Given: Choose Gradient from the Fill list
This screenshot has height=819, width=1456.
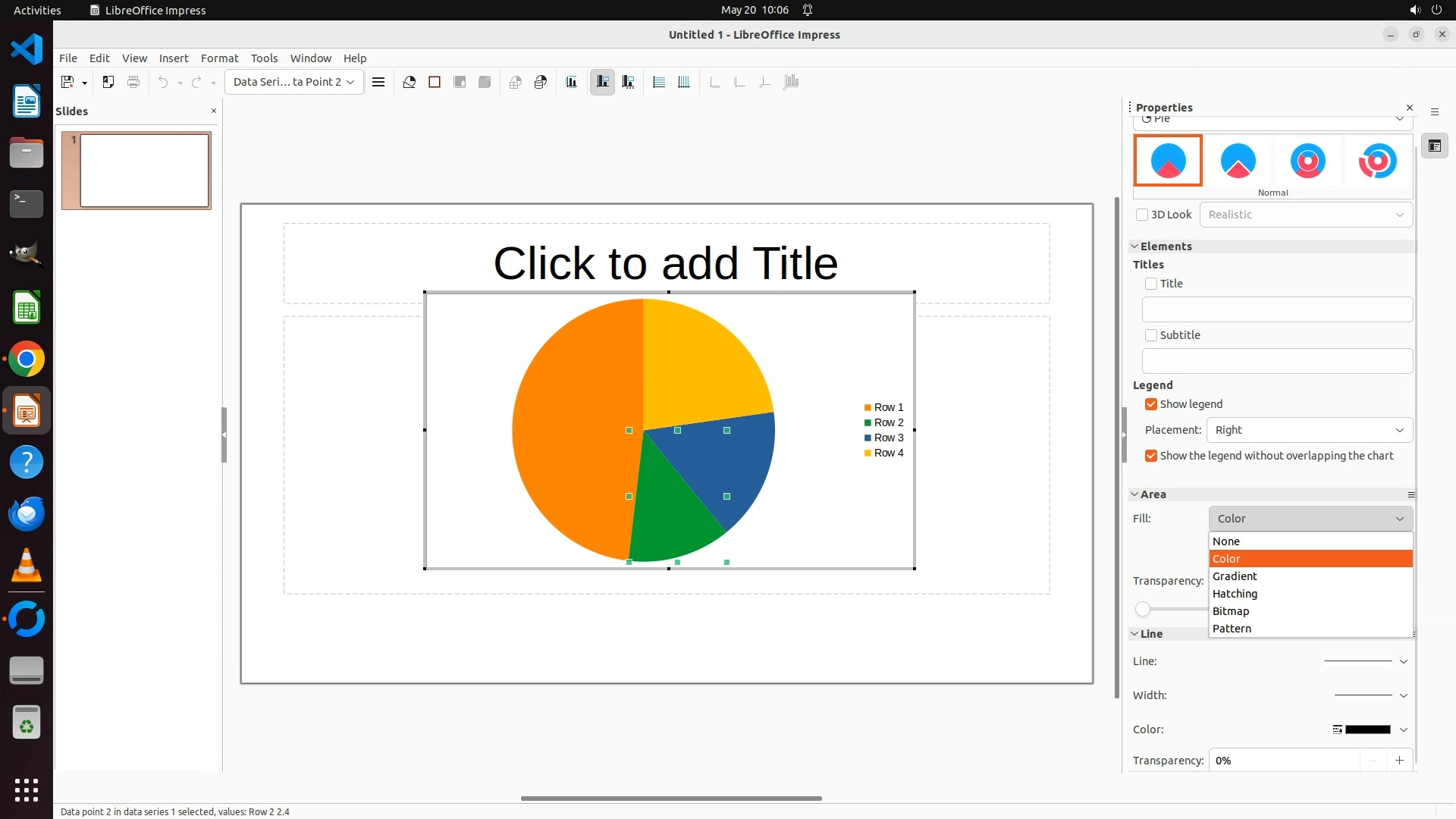Looking at the screenshot, I should click(x=1235, y=576).
